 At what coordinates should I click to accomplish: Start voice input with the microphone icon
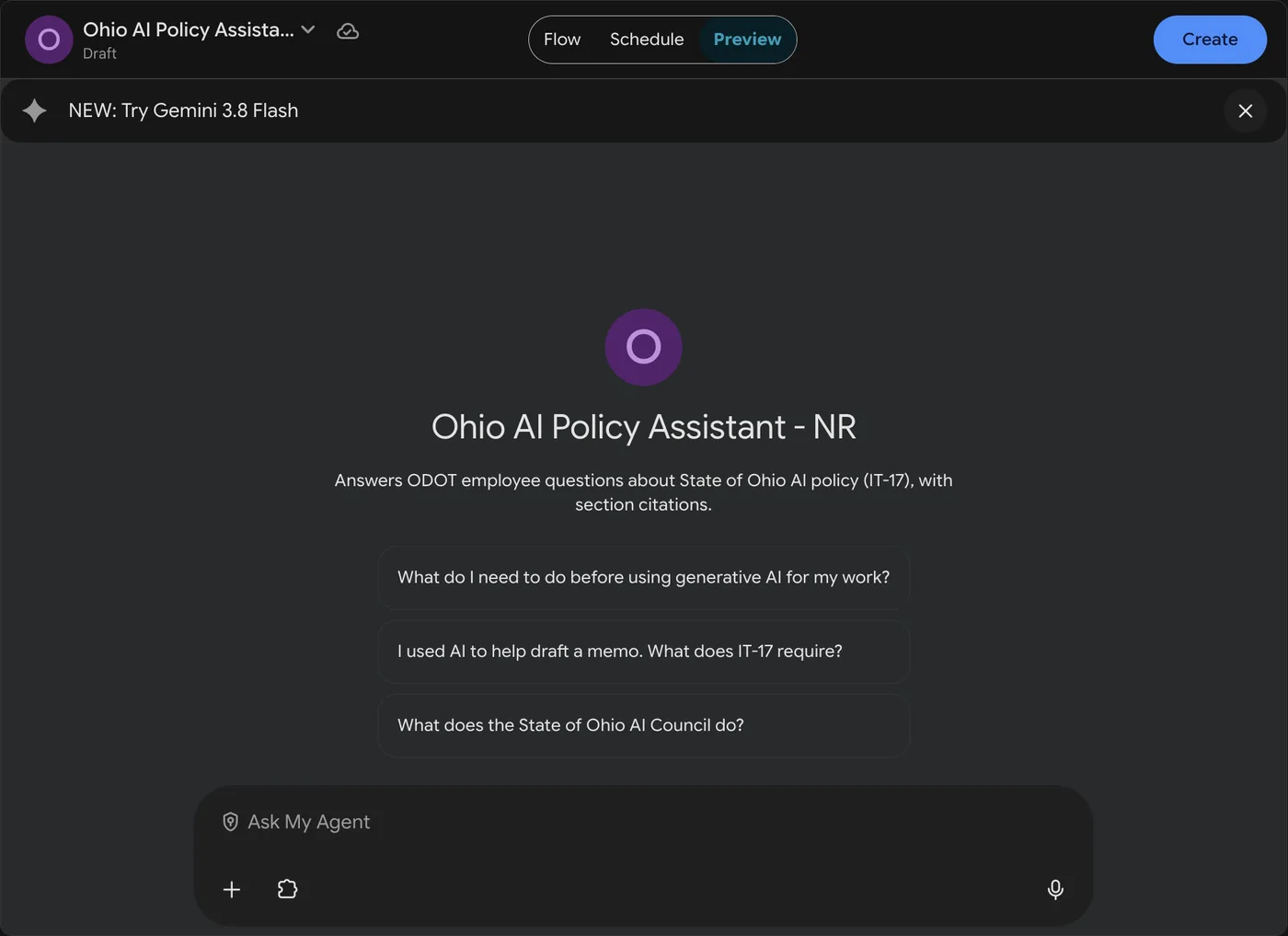click(x=1055, y=889)
